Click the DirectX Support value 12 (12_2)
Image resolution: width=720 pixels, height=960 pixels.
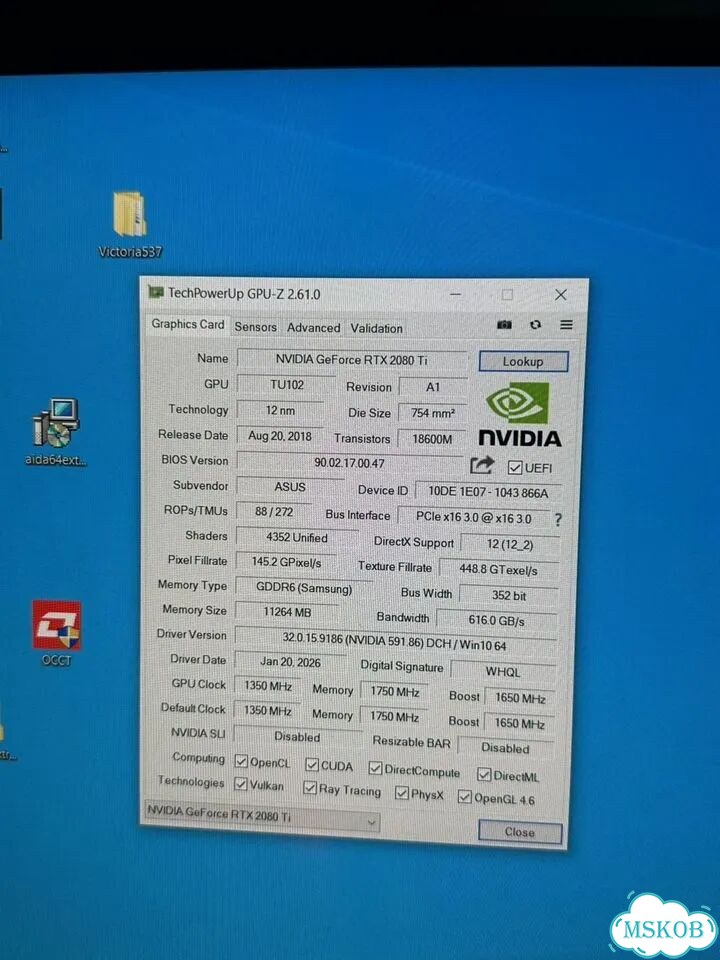coord(510,544)
